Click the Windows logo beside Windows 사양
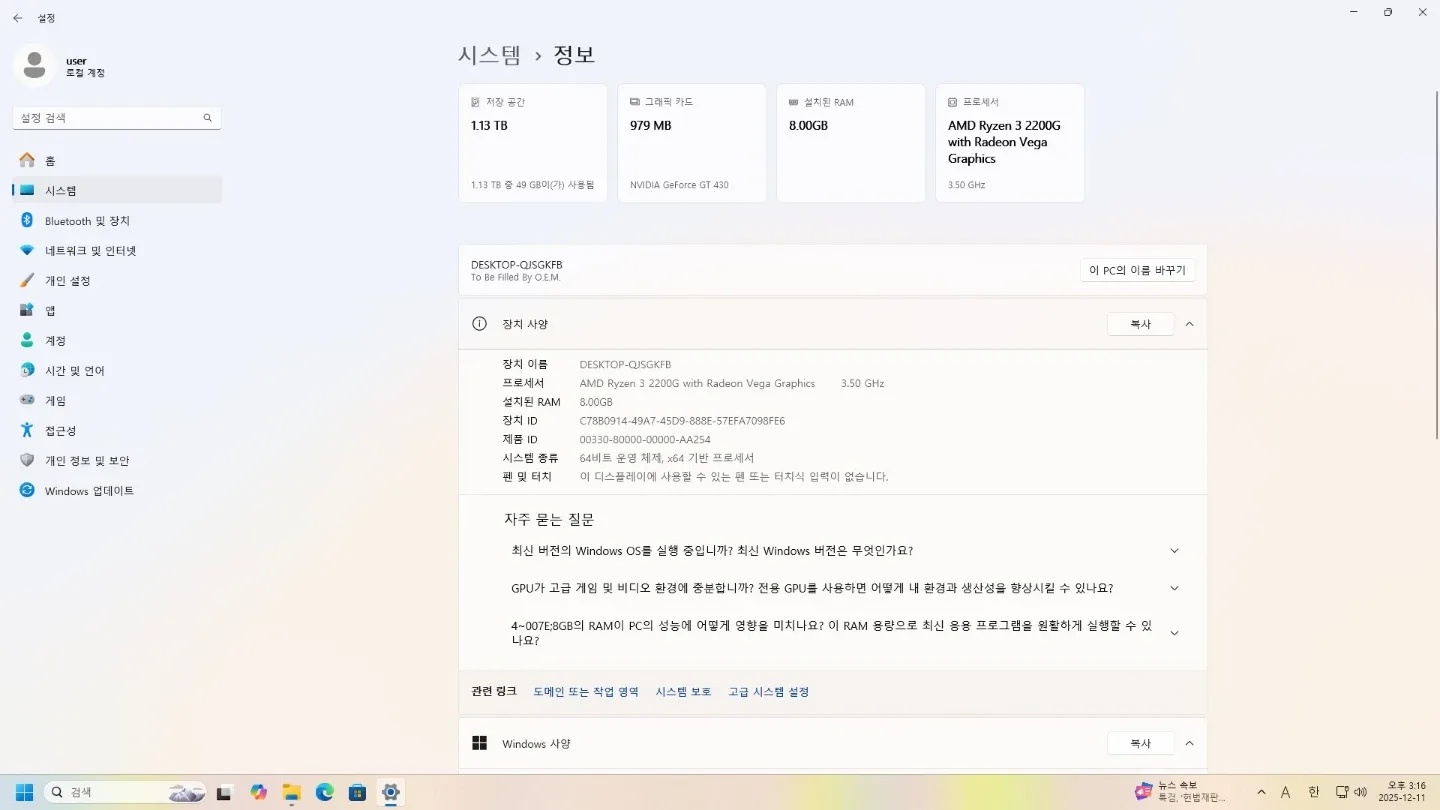Viewport: 1440px width, 810px height. click(480, 744)
